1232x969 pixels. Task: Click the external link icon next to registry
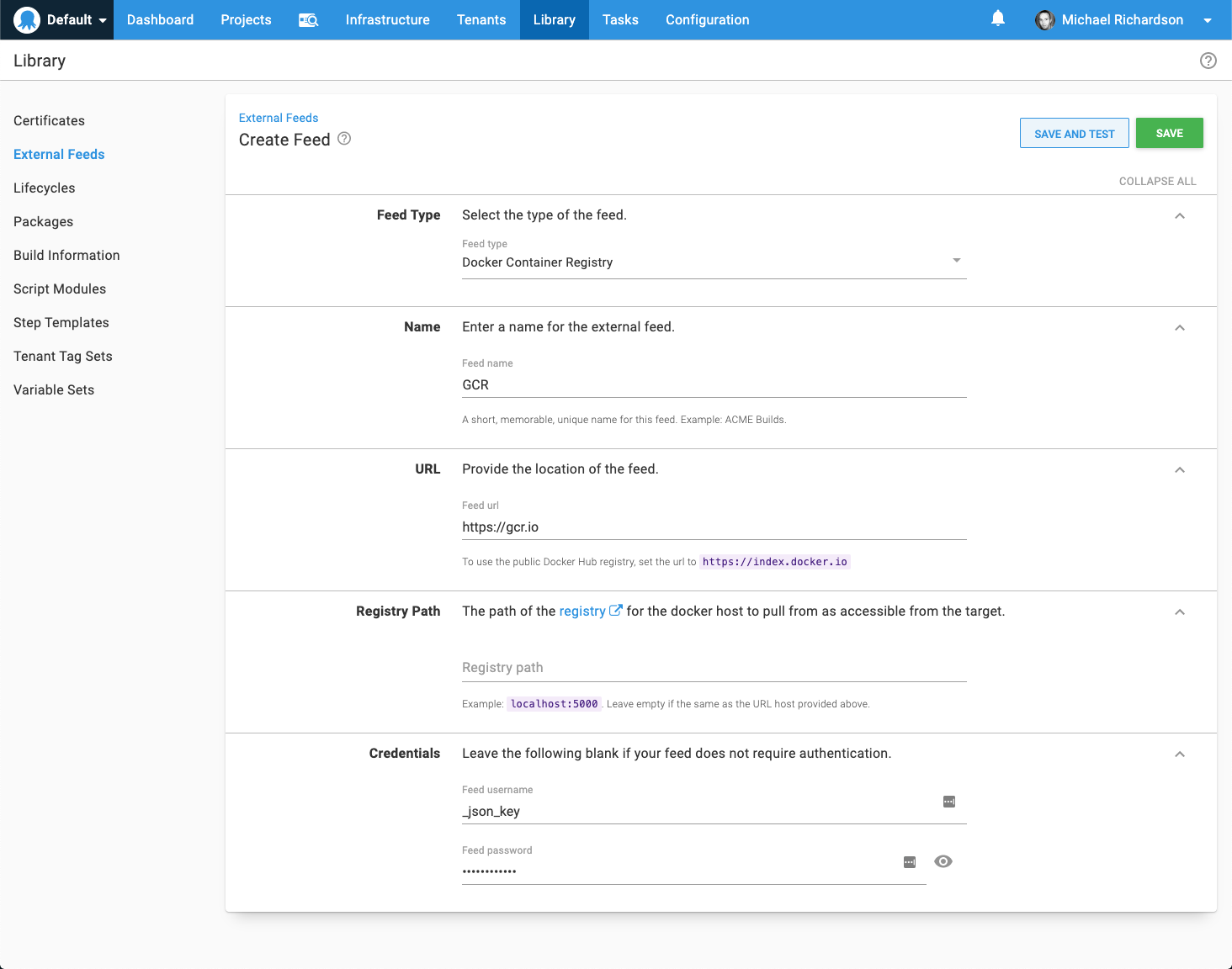point(616,611)
